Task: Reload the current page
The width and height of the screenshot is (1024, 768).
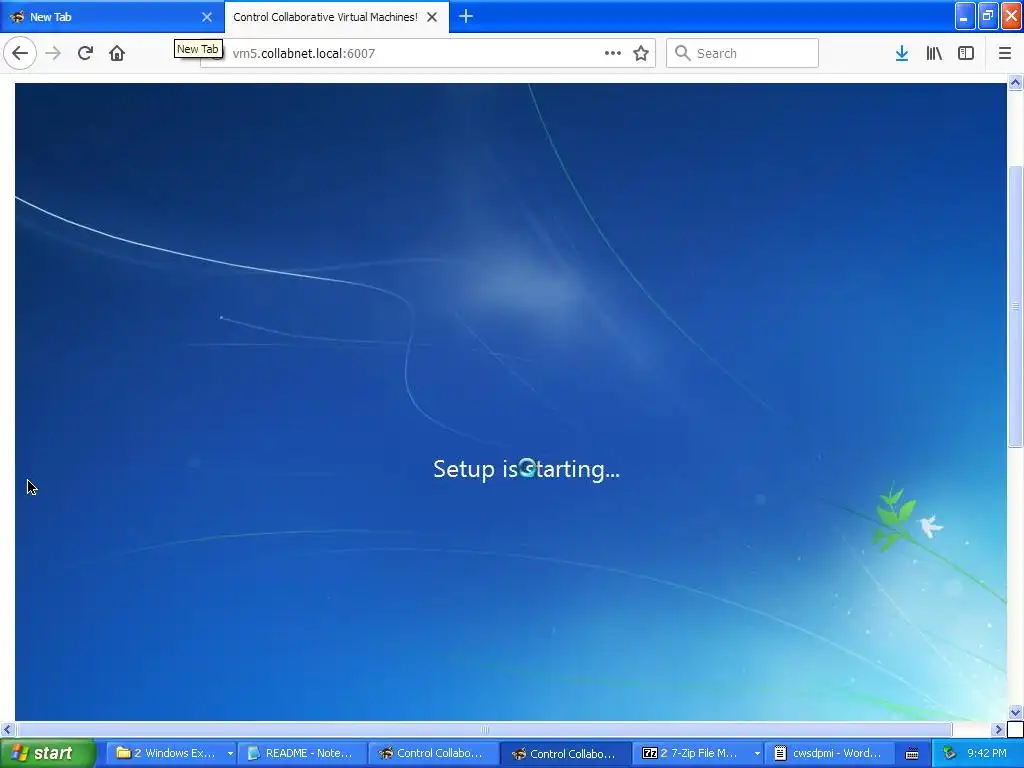Action: [x=85, y=53]
